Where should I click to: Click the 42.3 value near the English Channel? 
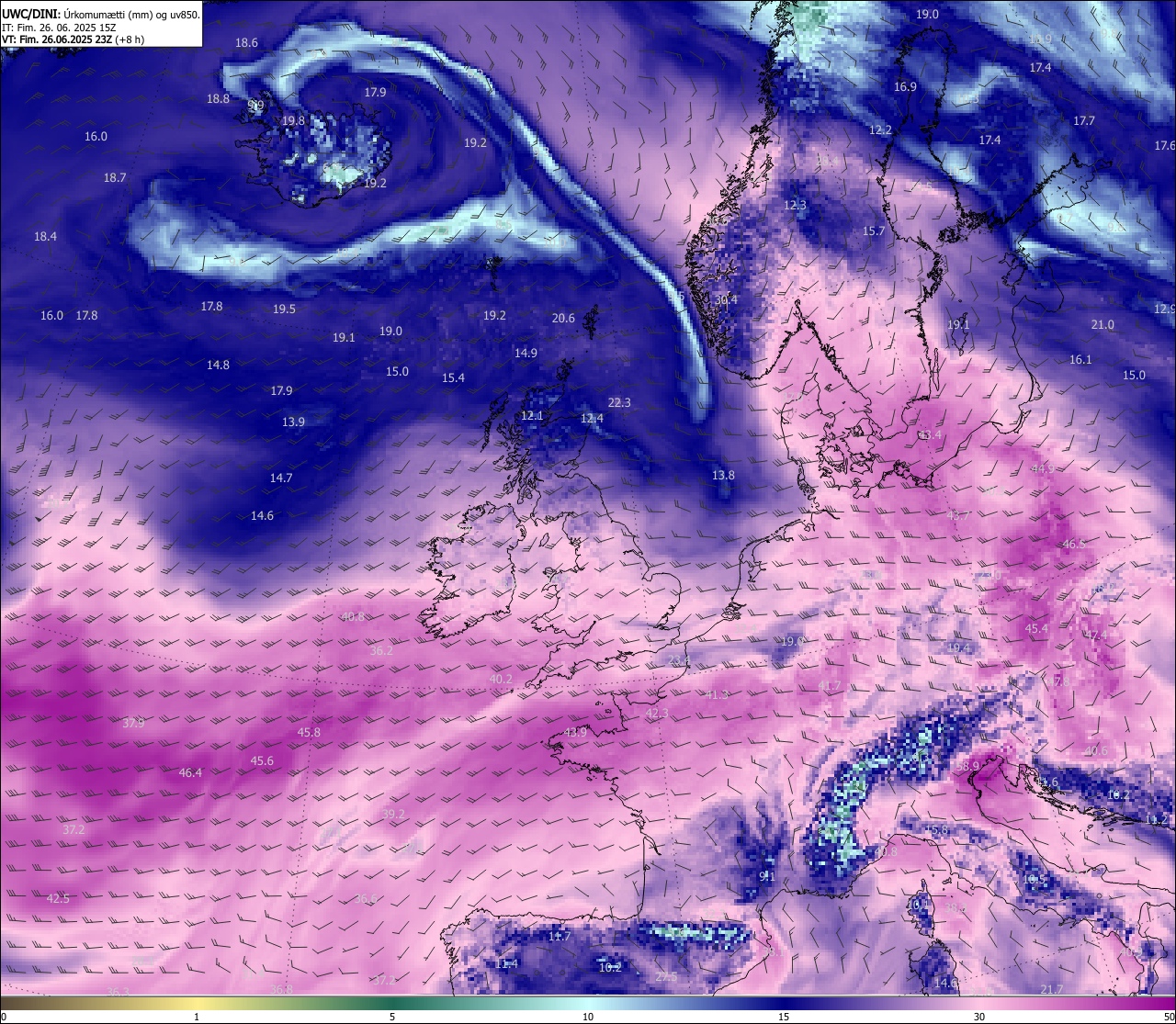pos(657,713)
